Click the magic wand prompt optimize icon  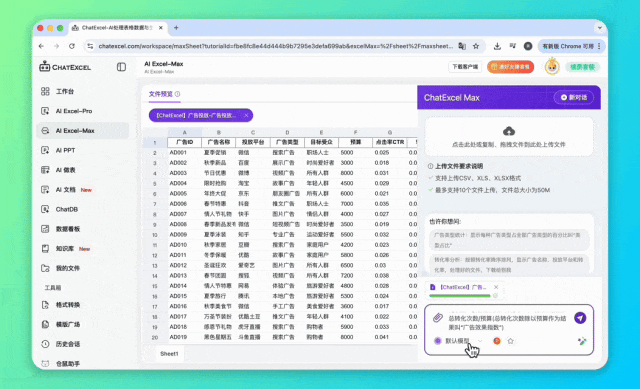582,341
